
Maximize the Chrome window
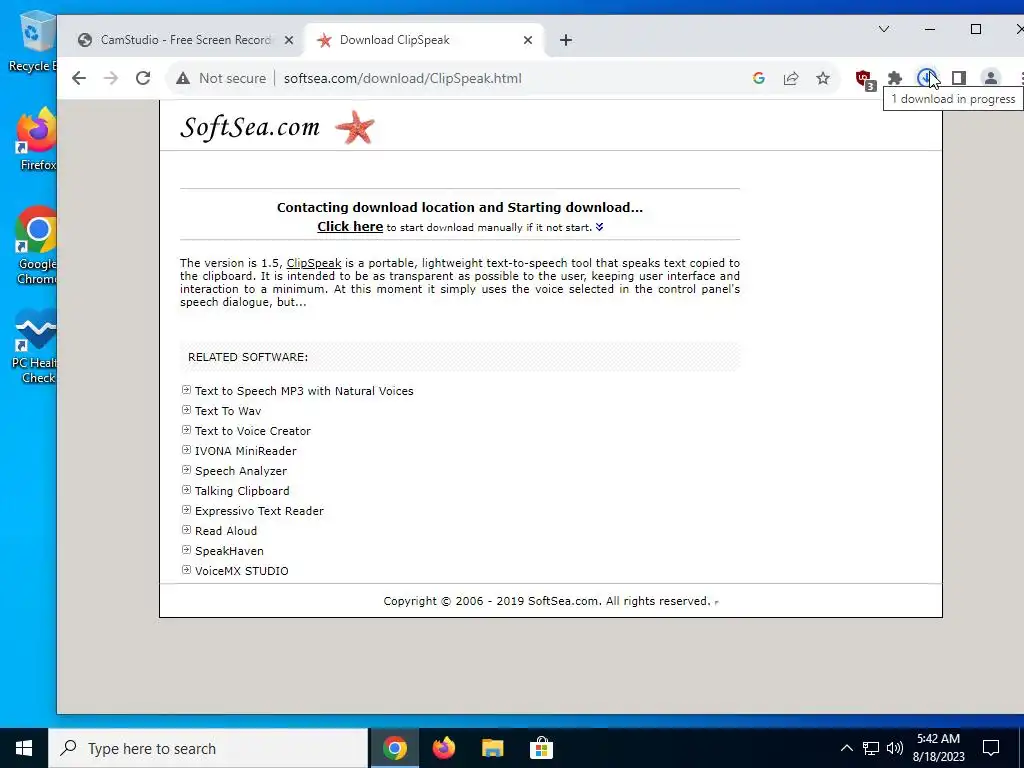tap(976, 29)
